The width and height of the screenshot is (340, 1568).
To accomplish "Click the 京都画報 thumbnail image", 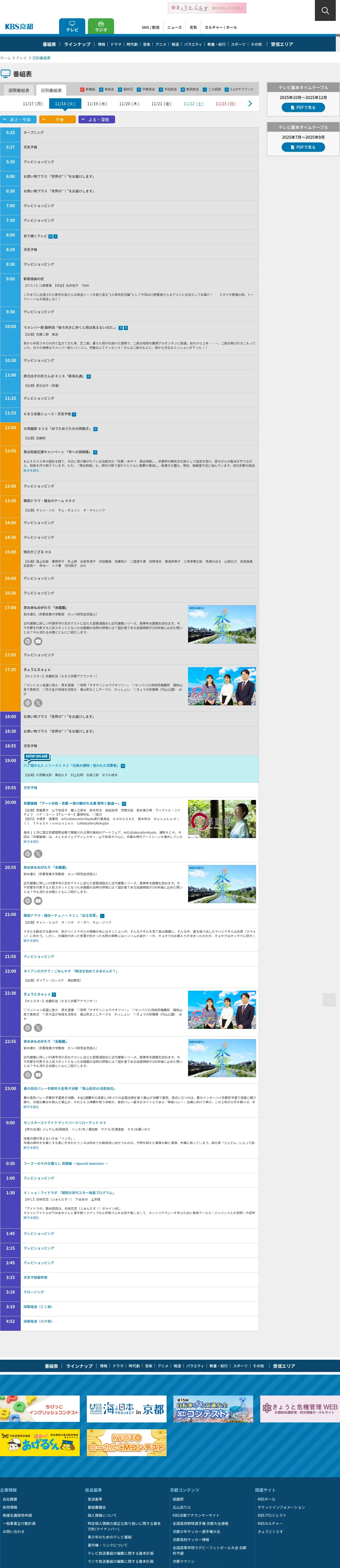I will pos(222,819).
